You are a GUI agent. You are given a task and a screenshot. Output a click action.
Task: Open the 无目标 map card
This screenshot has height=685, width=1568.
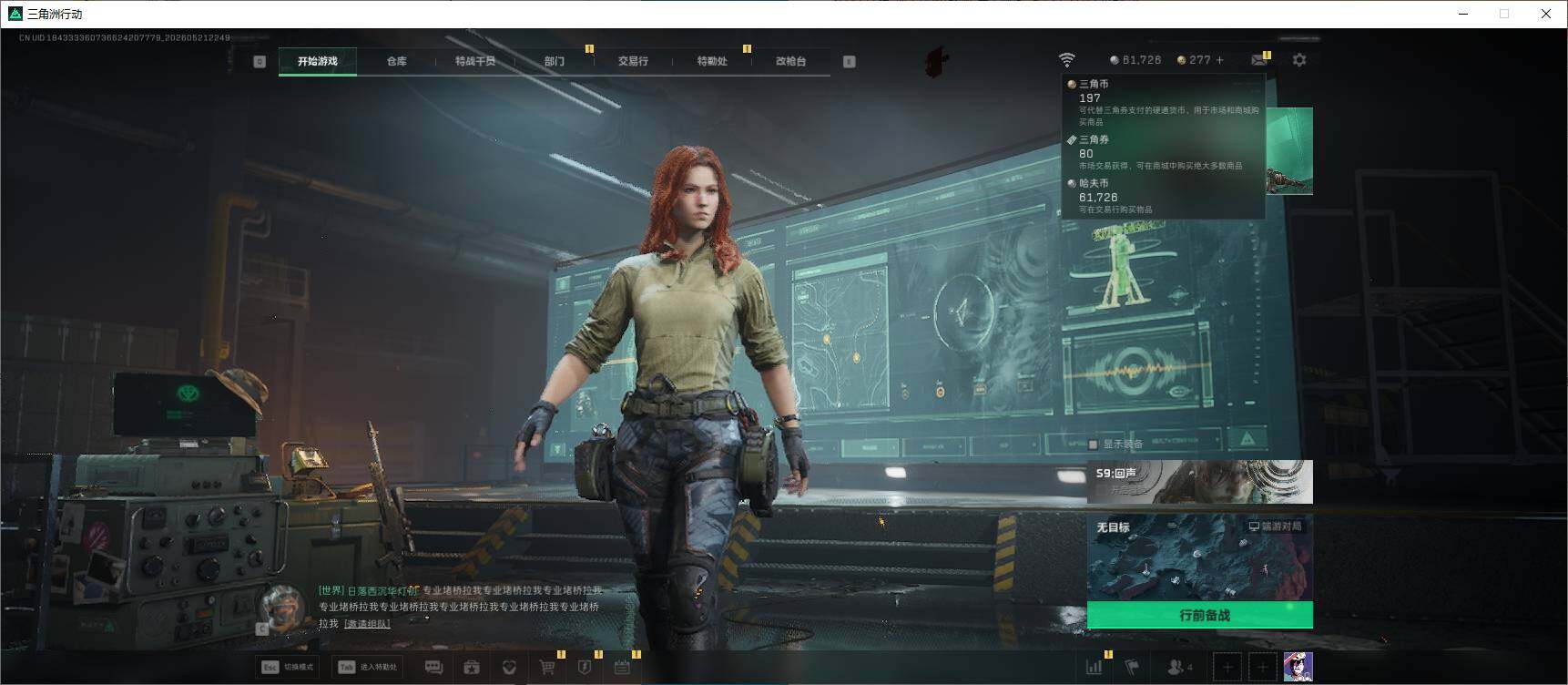(1199, 557)
